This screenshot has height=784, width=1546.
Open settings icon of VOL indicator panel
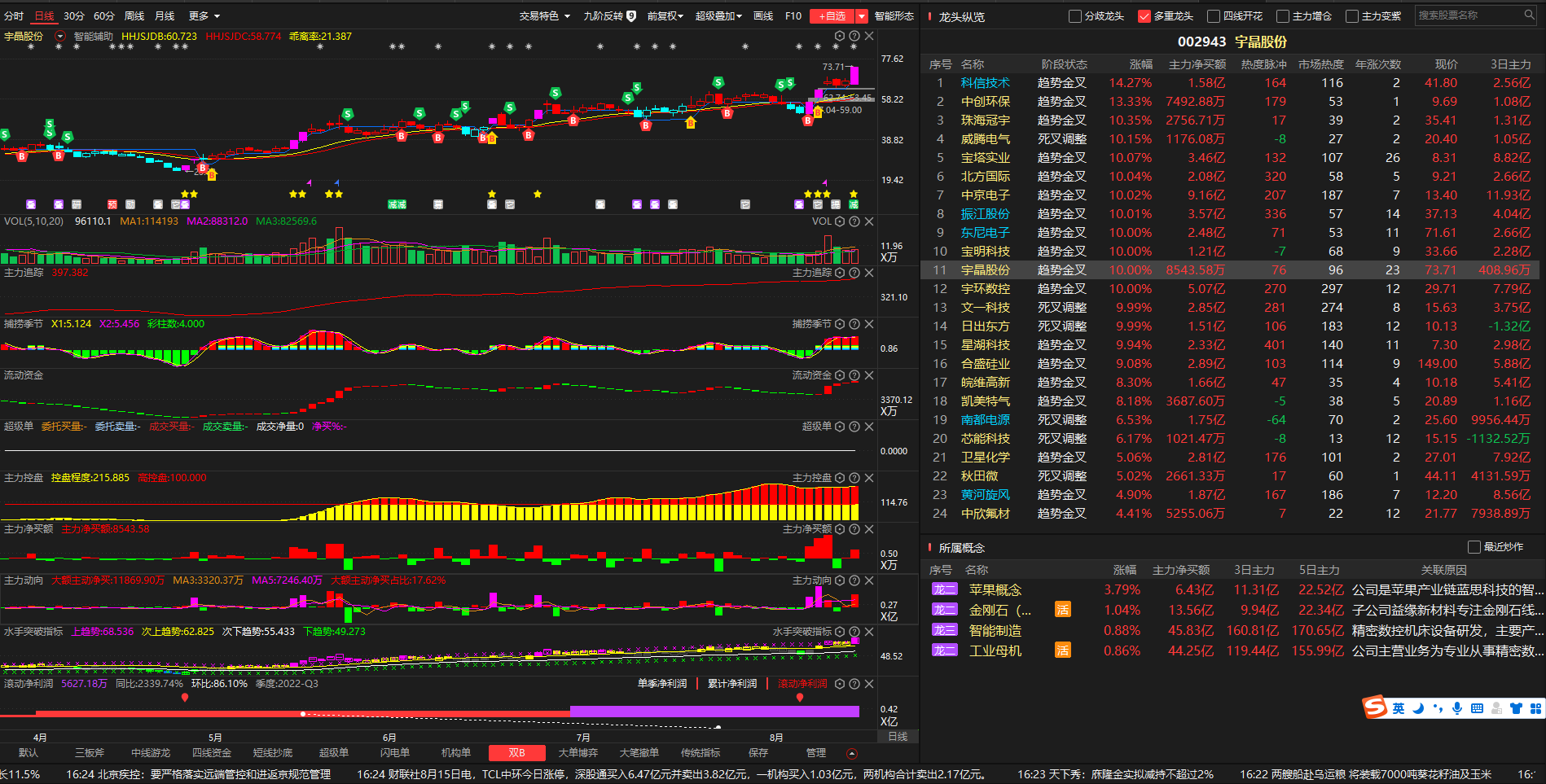tap(840, 221)
